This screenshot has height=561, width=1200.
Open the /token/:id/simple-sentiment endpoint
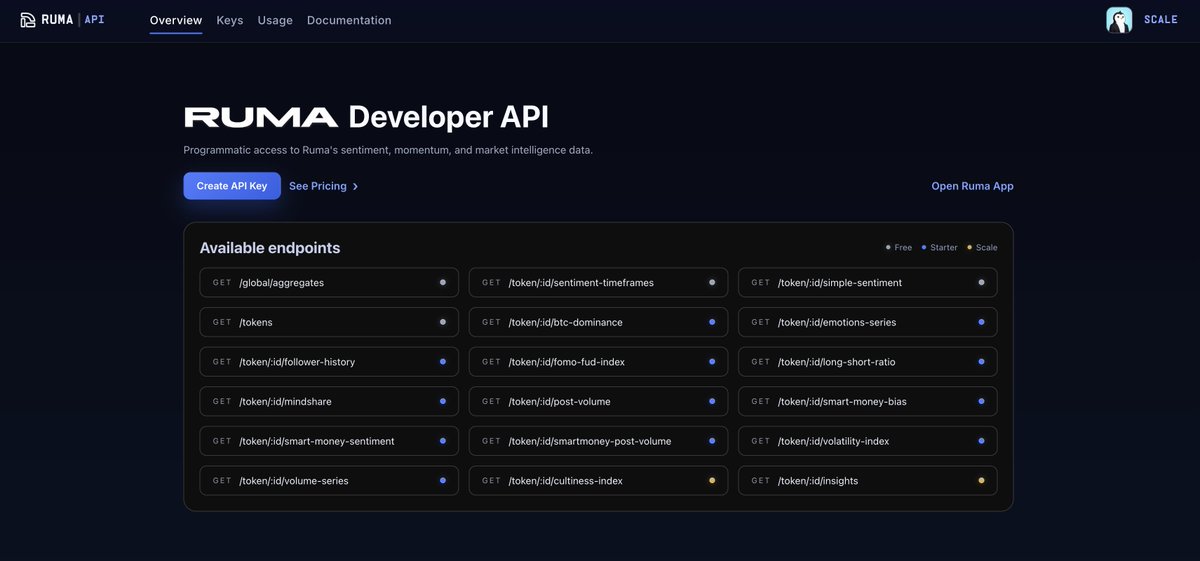tap(868, 283)
